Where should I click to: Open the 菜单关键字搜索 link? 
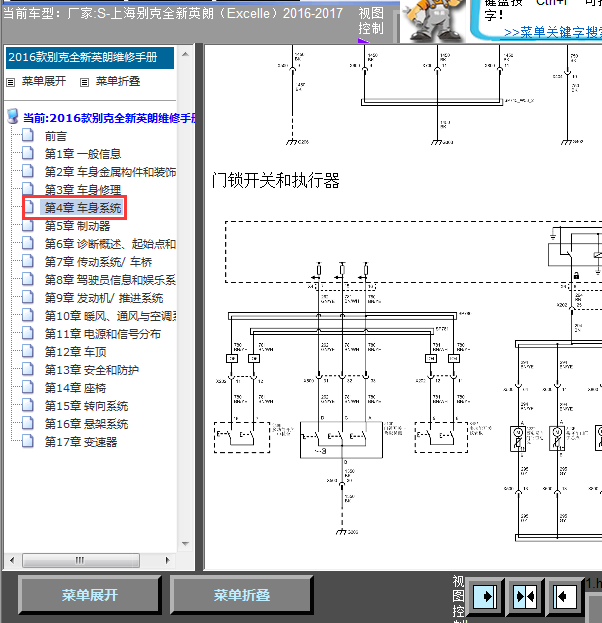click(x=553, y=33)
